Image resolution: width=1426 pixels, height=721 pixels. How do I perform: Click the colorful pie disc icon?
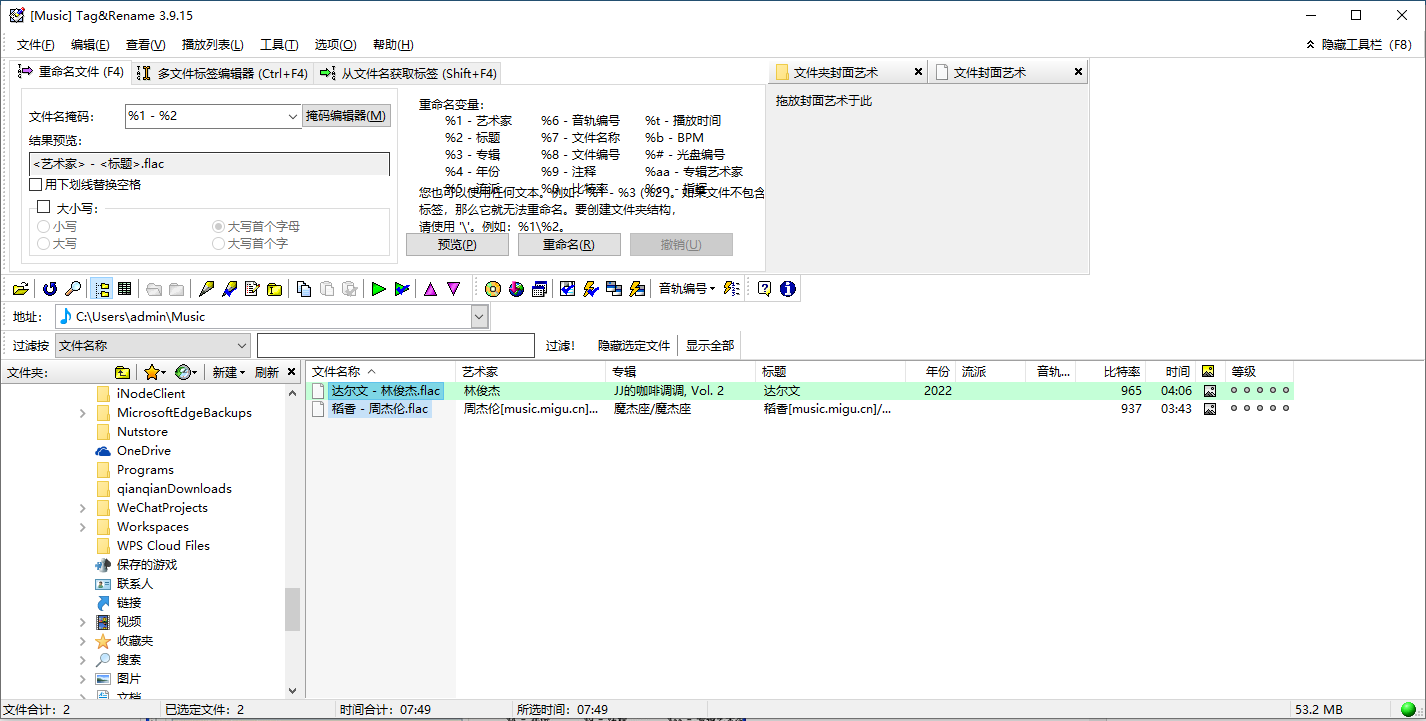click(x=516, y=289)
